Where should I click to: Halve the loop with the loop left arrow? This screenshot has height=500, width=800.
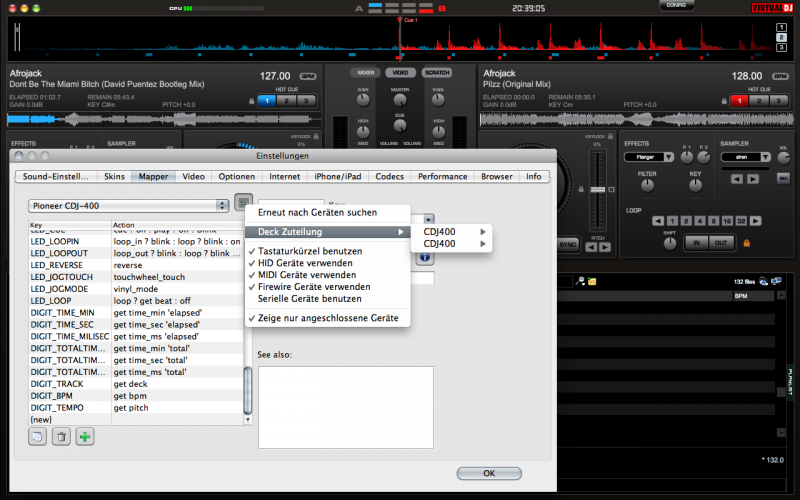658,221
